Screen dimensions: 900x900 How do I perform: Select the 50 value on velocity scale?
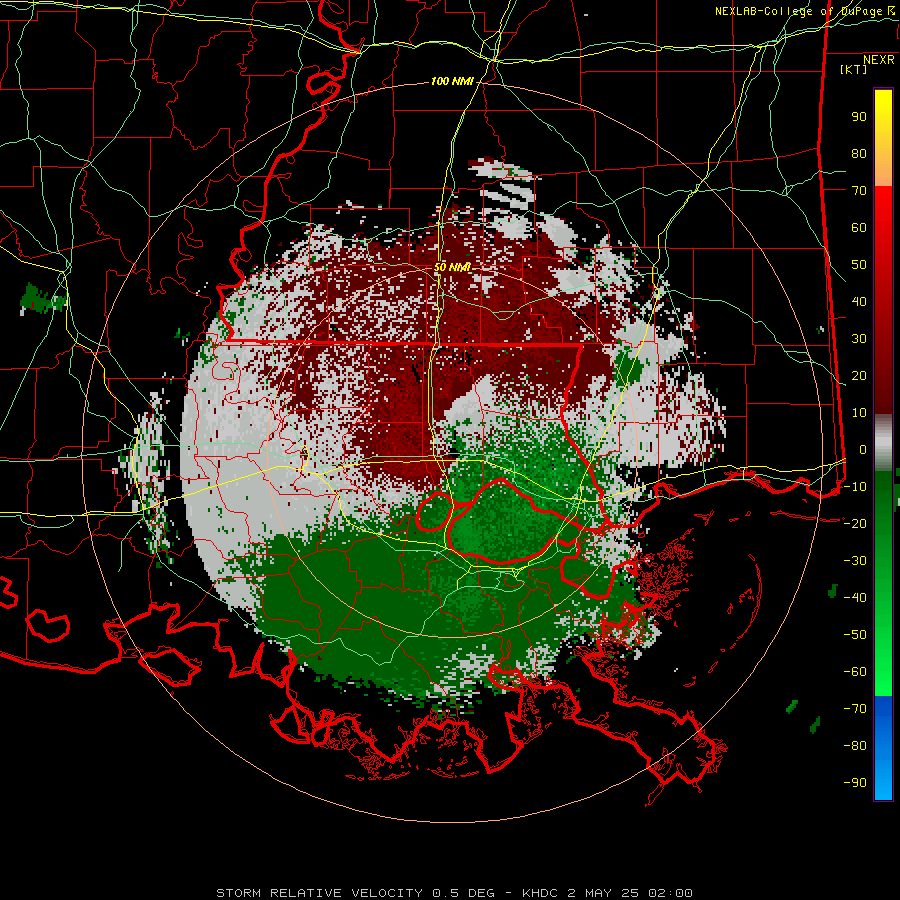point(859,265)
